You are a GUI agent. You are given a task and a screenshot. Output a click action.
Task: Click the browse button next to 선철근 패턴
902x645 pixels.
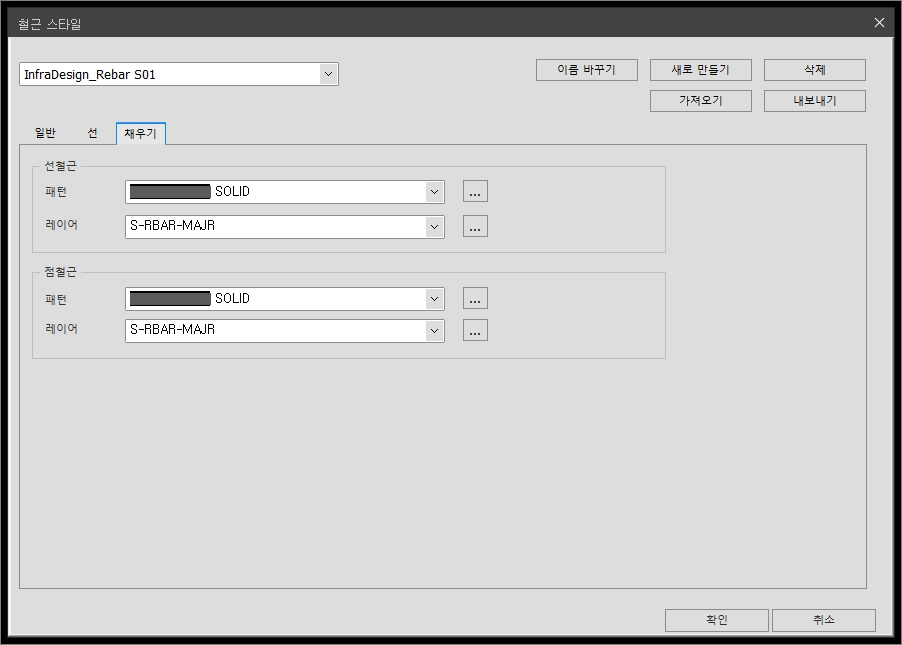coord(475,191)
